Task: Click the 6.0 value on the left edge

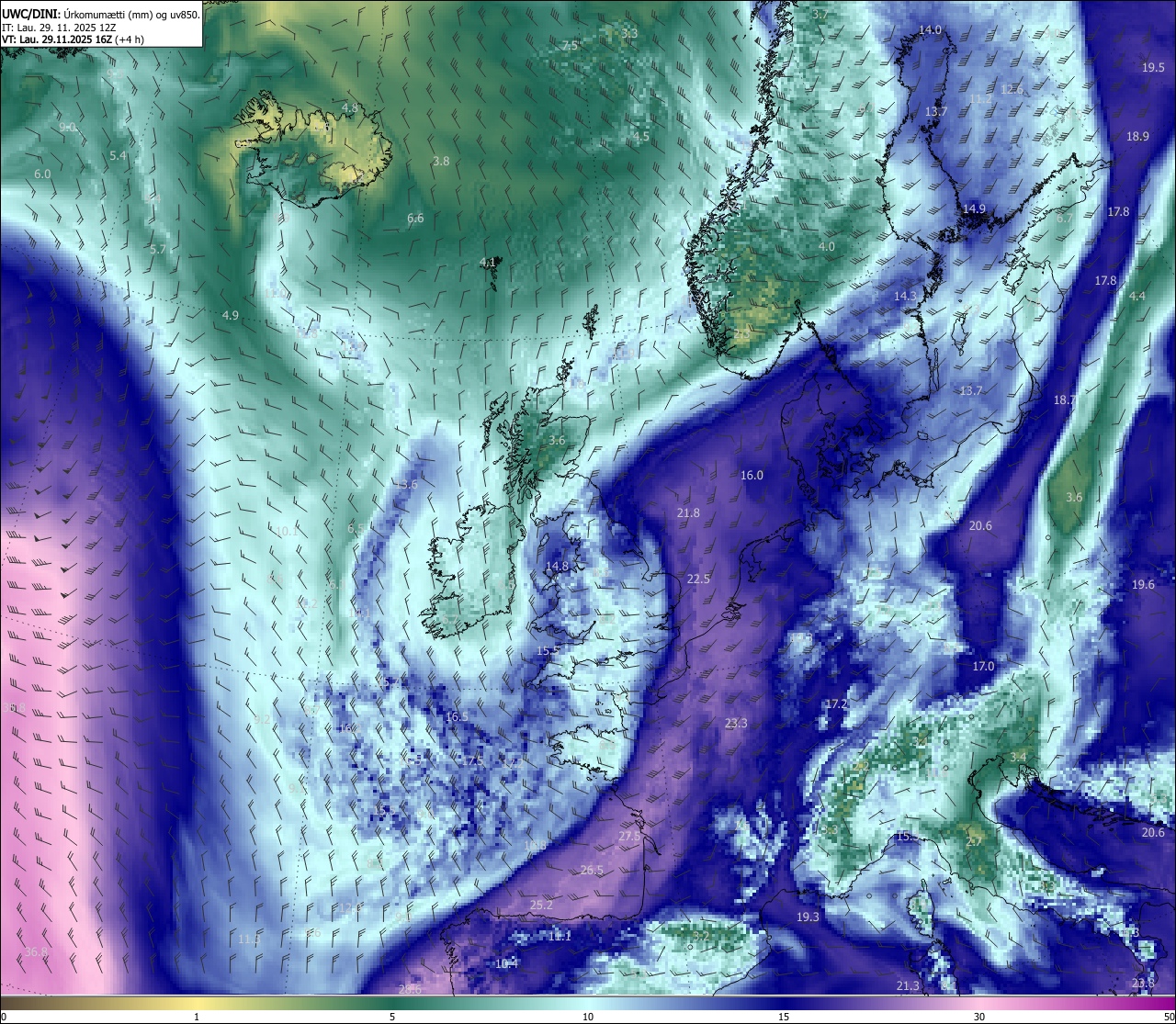Action: 42,174
